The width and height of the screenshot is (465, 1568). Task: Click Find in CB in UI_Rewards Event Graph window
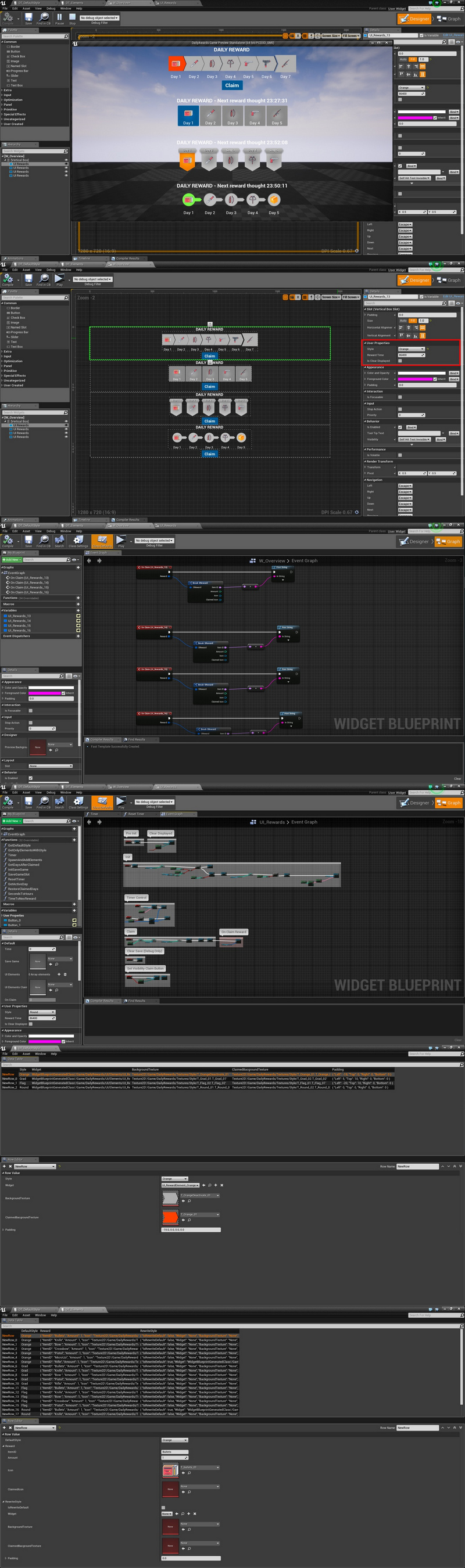pyautogui.click(x=43, y=801)
